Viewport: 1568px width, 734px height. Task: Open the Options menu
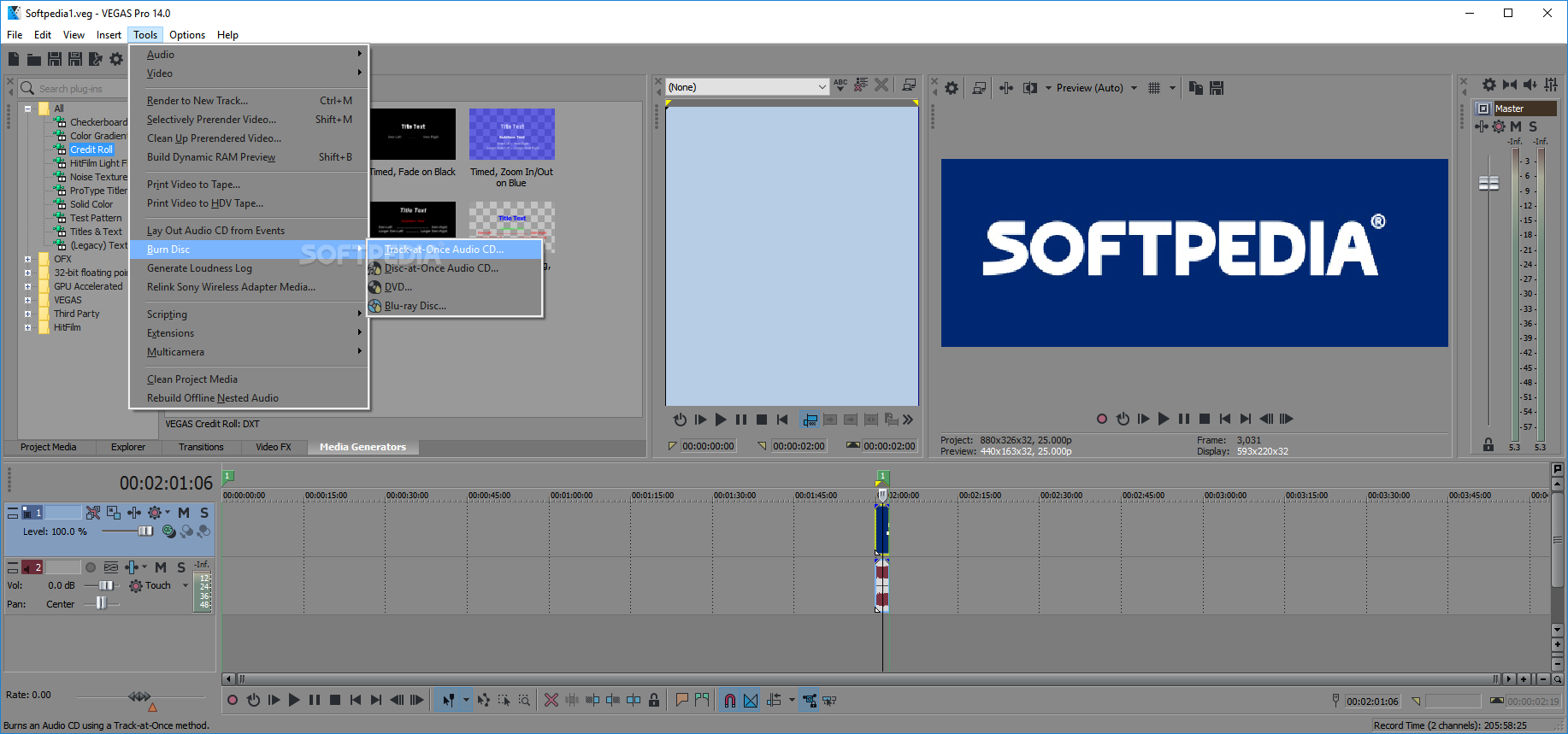[x=186, y=35]
